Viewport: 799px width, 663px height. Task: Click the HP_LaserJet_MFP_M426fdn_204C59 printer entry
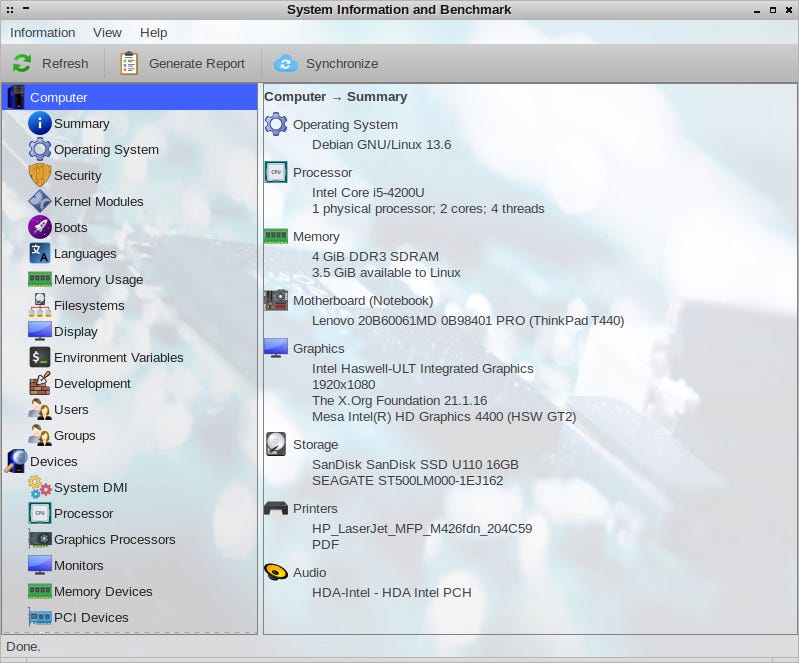[422, 528]
